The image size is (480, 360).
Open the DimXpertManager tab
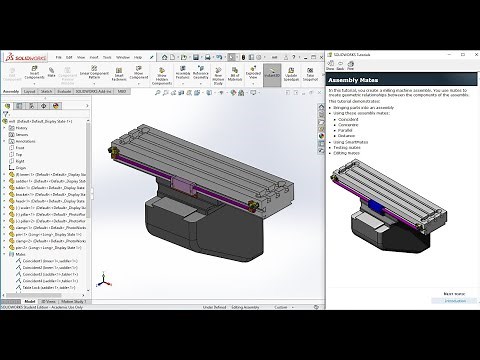coord(44,106)
